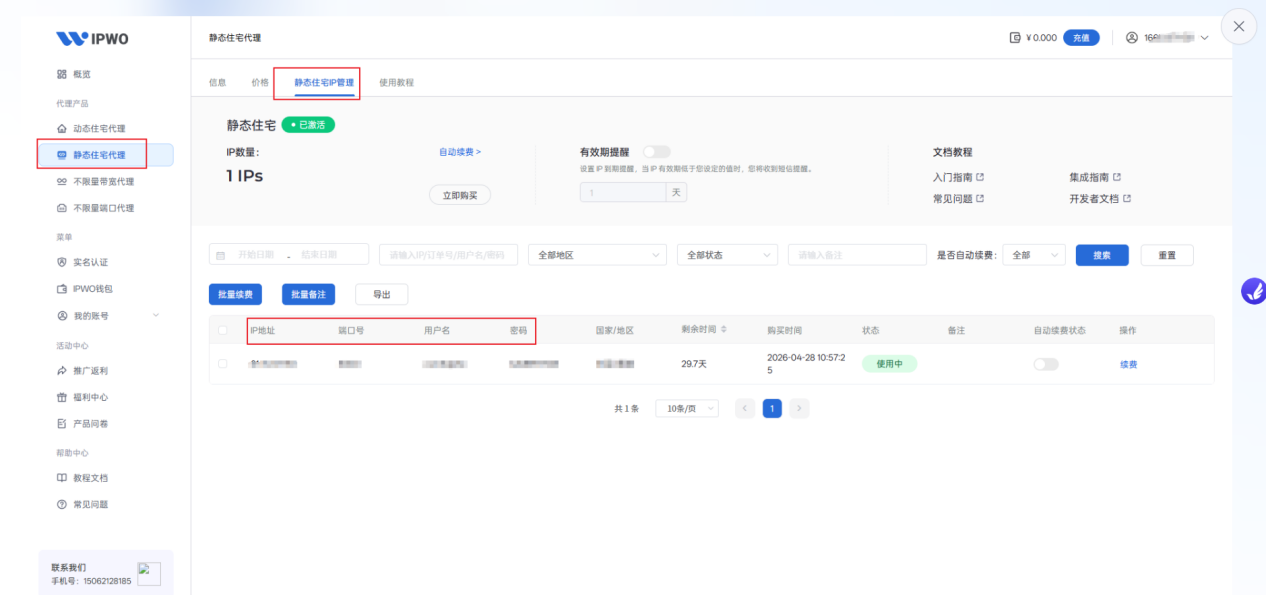1266x595 pixels.
Task: Open 静态住宅代理 in sidebar
Action: click(x=106, y=155)
